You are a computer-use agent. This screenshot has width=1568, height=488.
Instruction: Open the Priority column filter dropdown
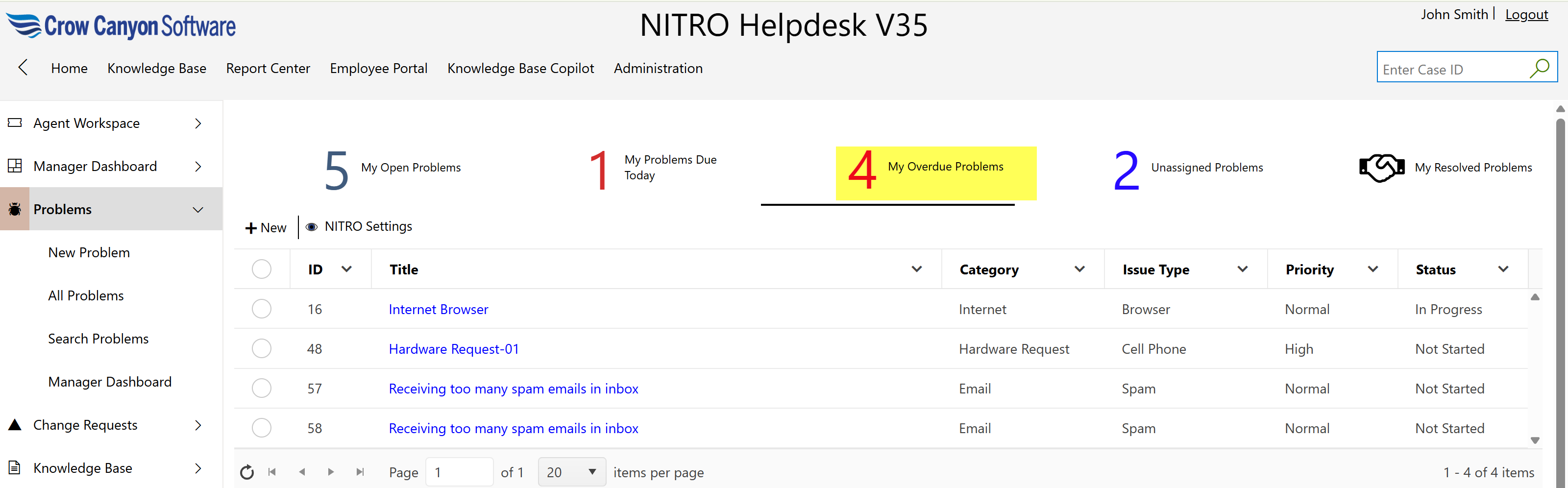click(x=1372, y=269)
